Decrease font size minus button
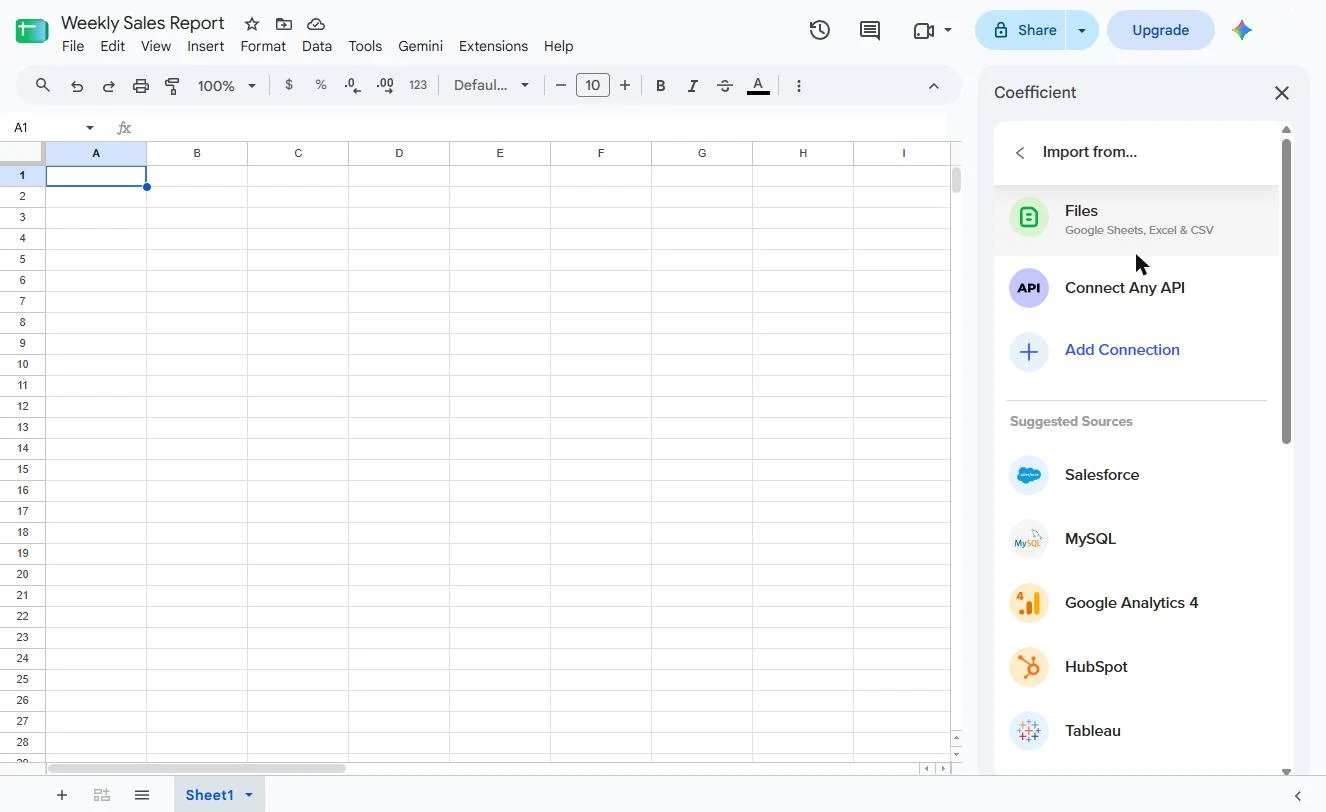Screen dimensions: 1326x812 [x=561, y=86]
